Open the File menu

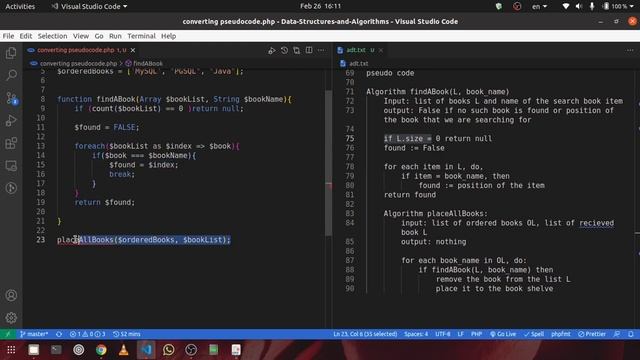pos(8,36)
